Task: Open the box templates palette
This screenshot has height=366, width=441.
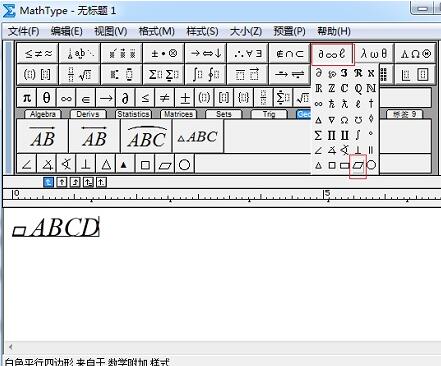Action: click(x=415, y=74)
